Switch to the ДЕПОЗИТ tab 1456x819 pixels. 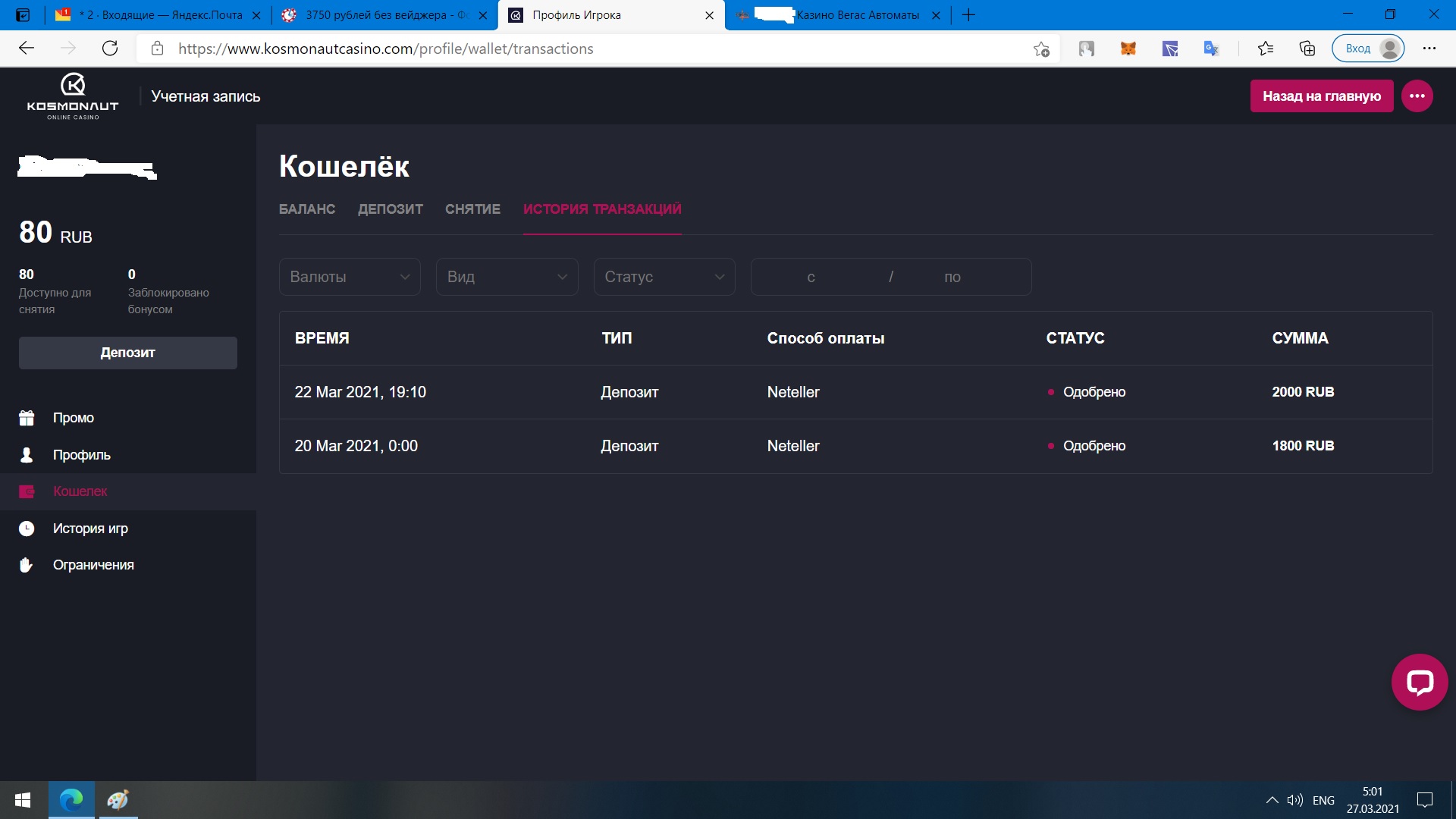391,209
